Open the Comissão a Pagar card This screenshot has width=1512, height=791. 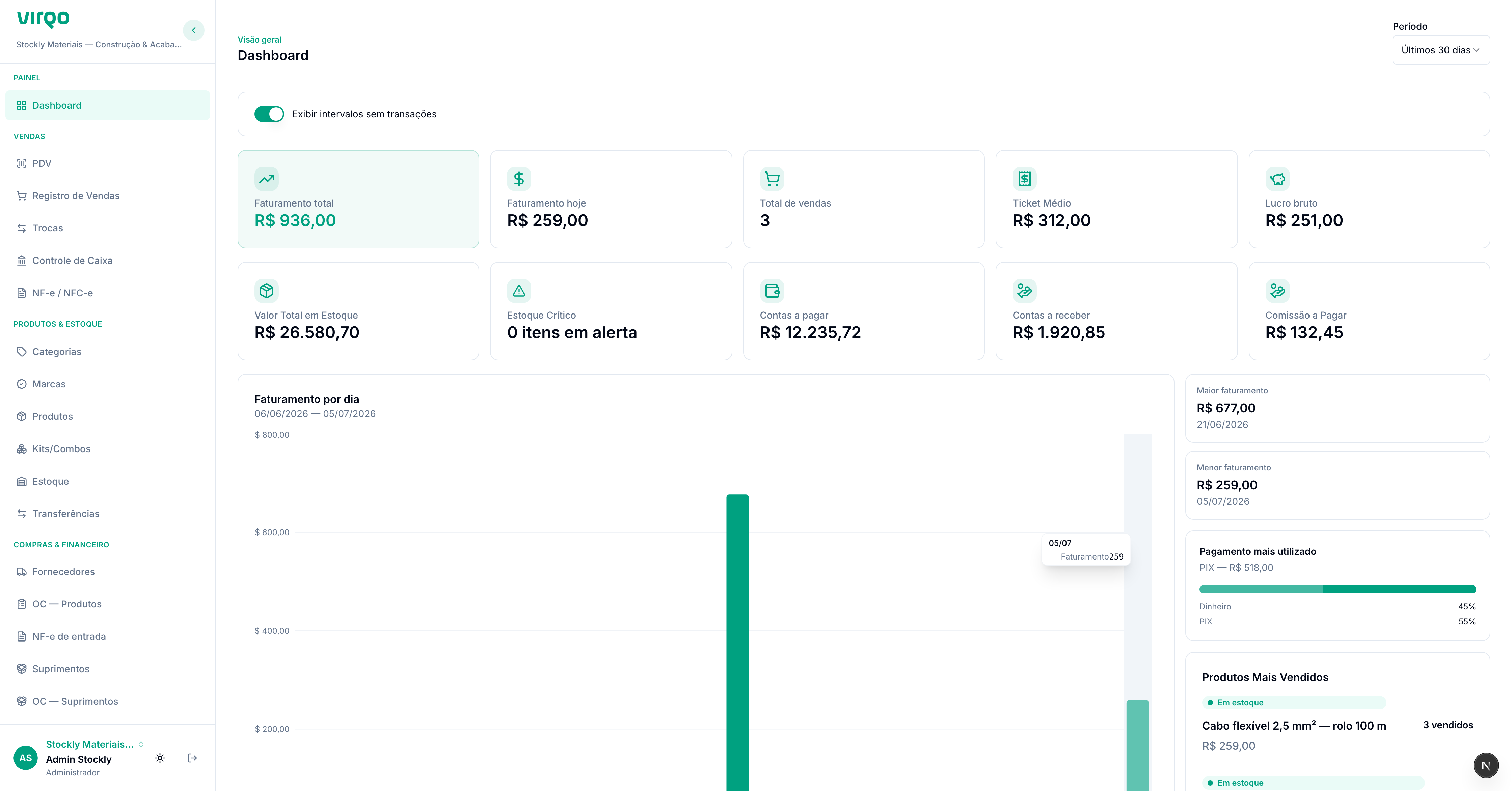click(x=1369, y=311)
